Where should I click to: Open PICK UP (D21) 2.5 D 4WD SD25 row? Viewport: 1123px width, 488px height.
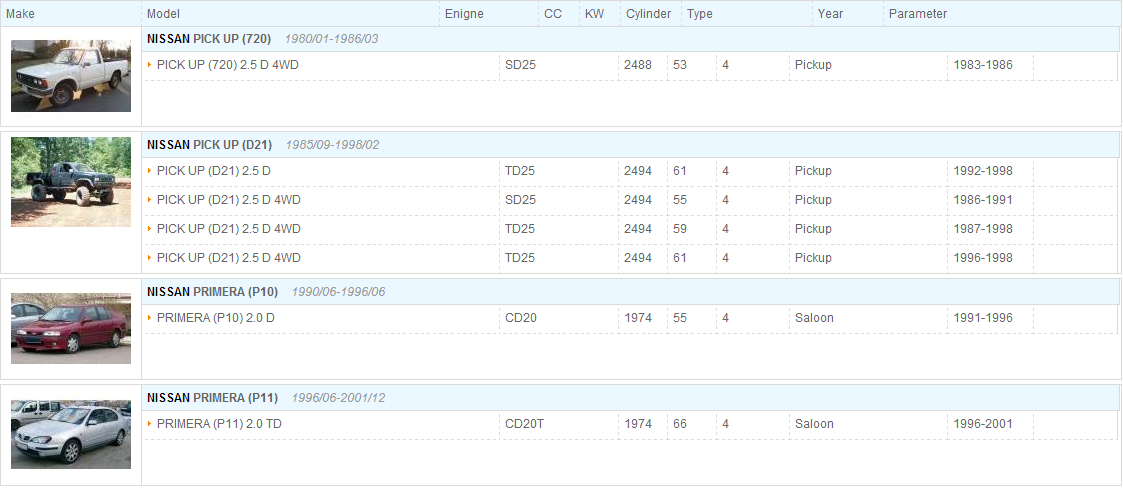(630, 200)
